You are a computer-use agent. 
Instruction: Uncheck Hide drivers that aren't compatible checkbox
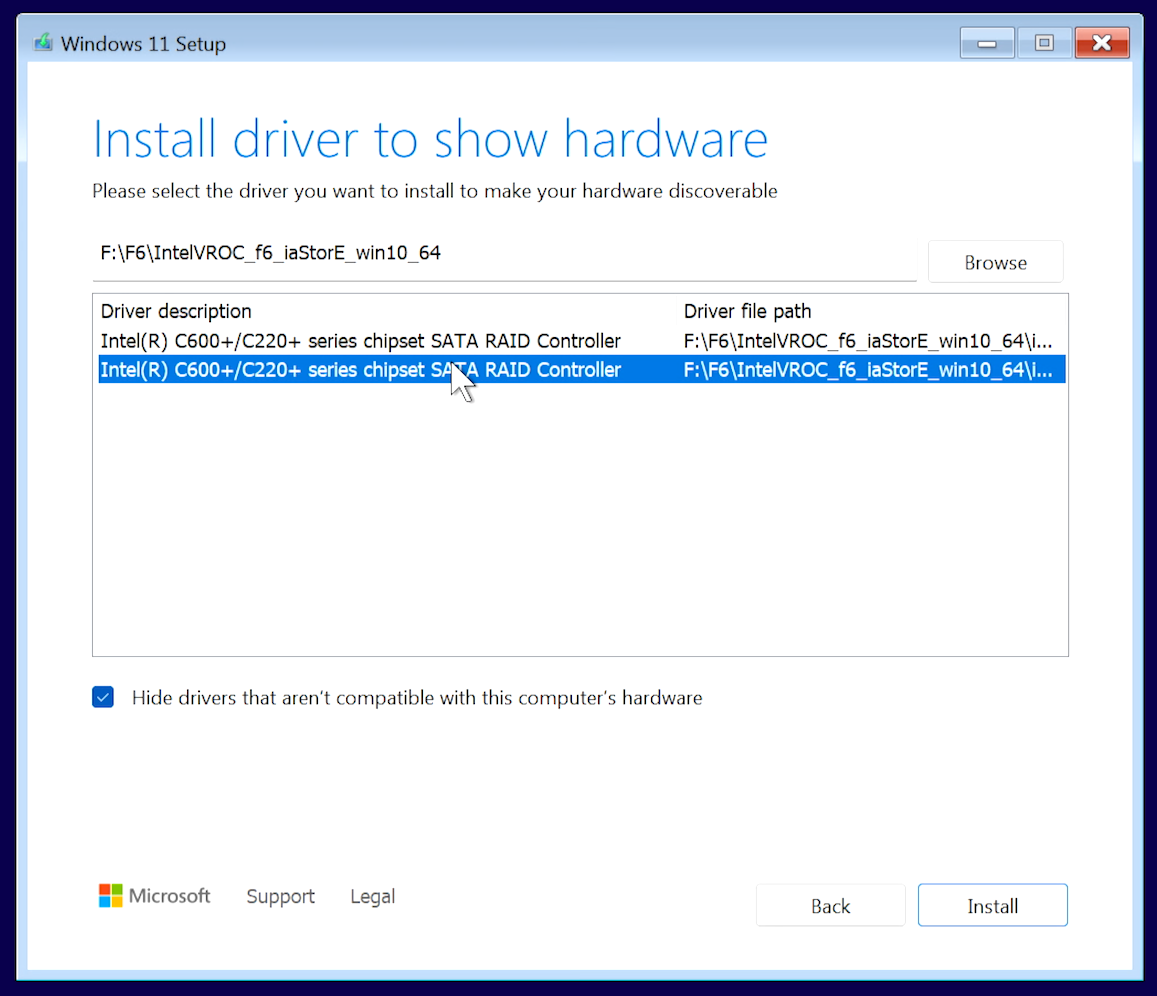(103, 697)
